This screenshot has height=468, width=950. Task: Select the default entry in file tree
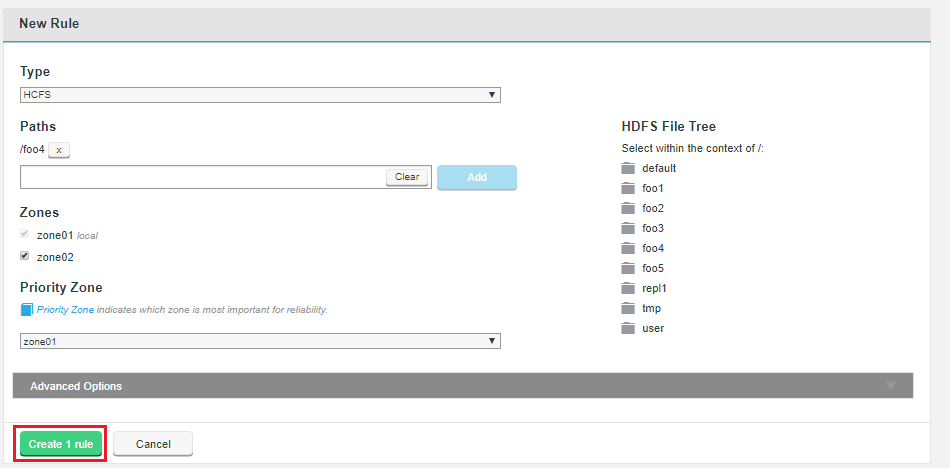coord(659,169)
